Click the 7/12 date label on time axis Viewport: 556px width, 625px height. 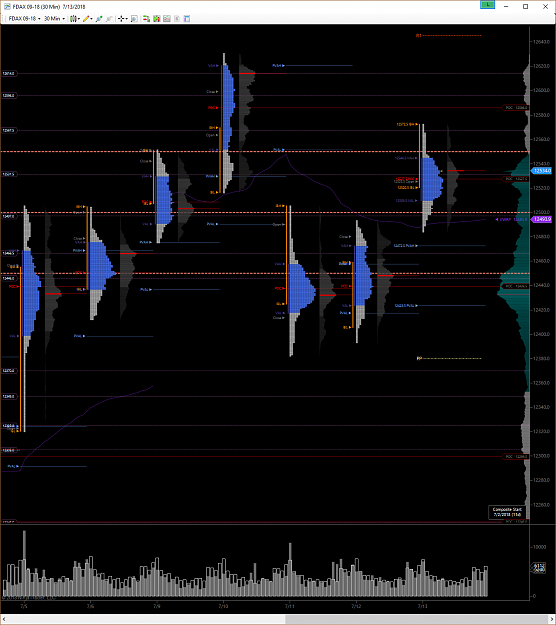click(356, 606)
